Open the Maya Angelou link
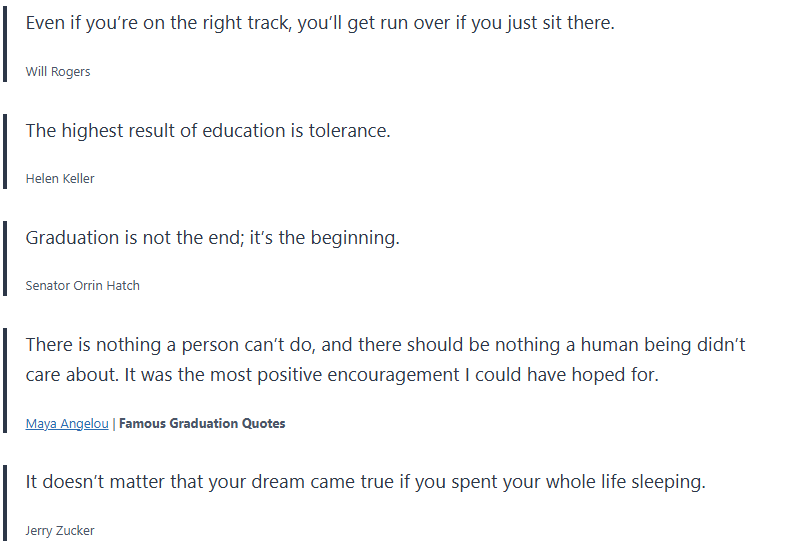 tap(67, 423)
